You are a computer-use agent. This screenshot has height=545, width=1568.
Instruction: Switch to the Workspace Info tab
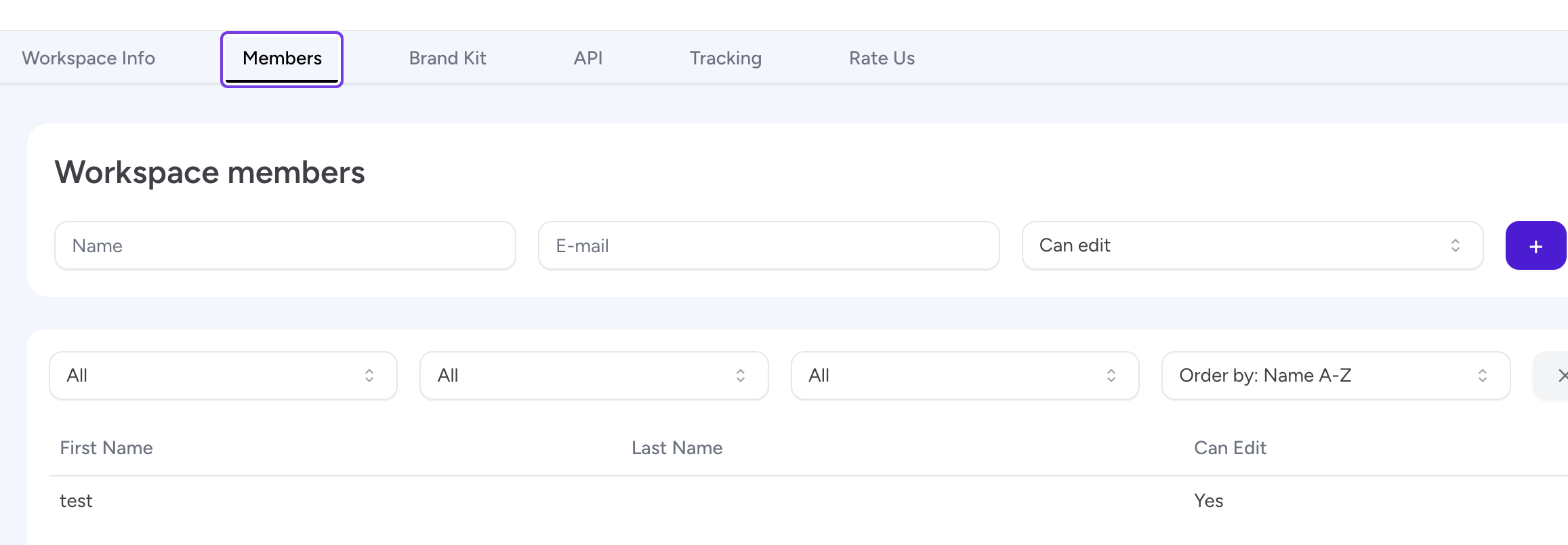(x=89, y=58)
